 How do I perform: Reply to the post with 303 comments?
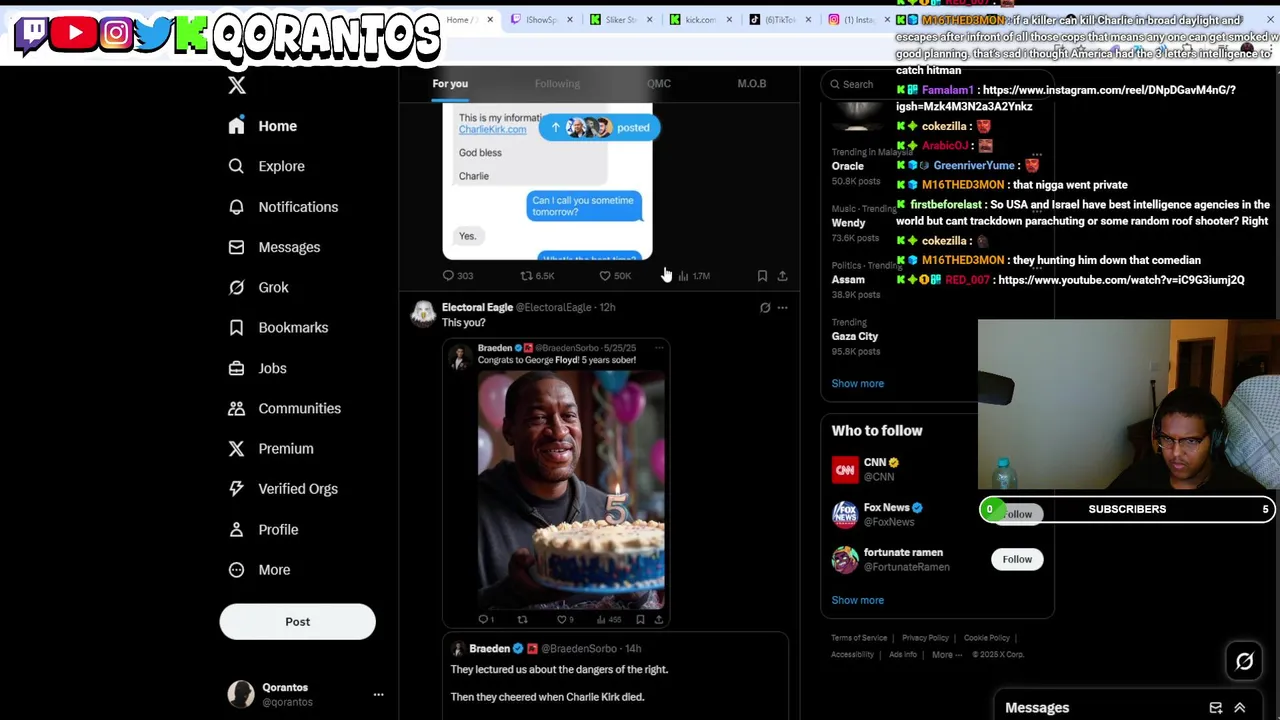pyautogui.click(x=458, y=276)
